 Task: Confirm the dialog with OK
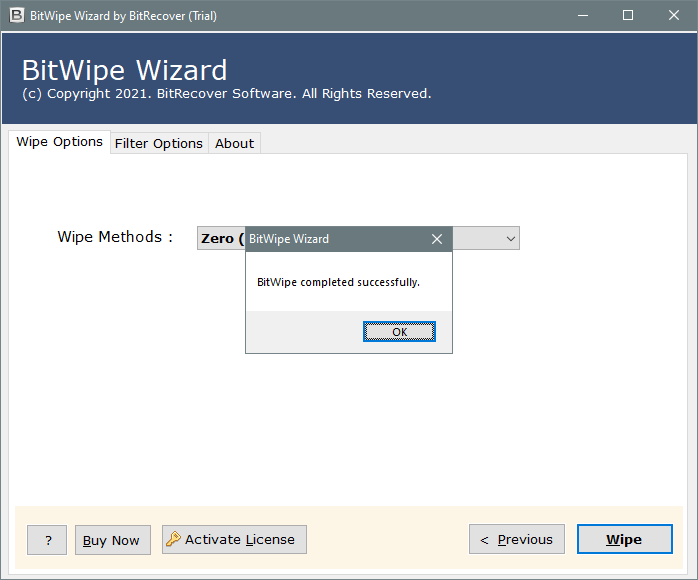click(399, 332)
